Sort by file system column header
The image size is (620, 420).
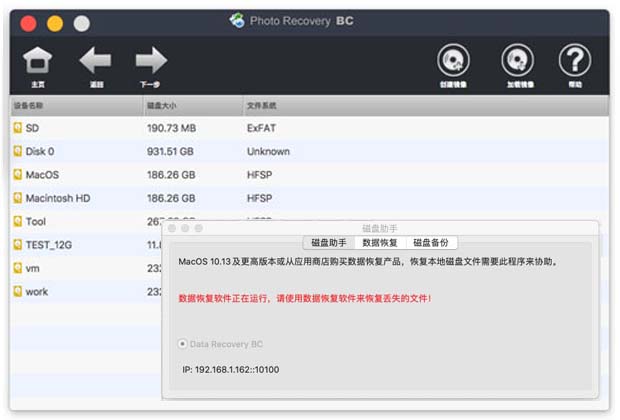(425, 106)
